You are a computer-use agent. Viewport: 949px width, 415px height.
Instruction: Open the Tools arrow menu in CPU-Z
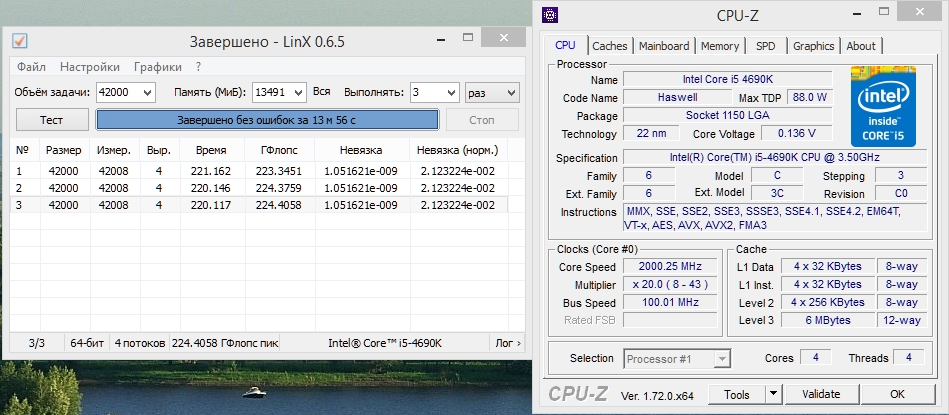[x=773, y=394]
